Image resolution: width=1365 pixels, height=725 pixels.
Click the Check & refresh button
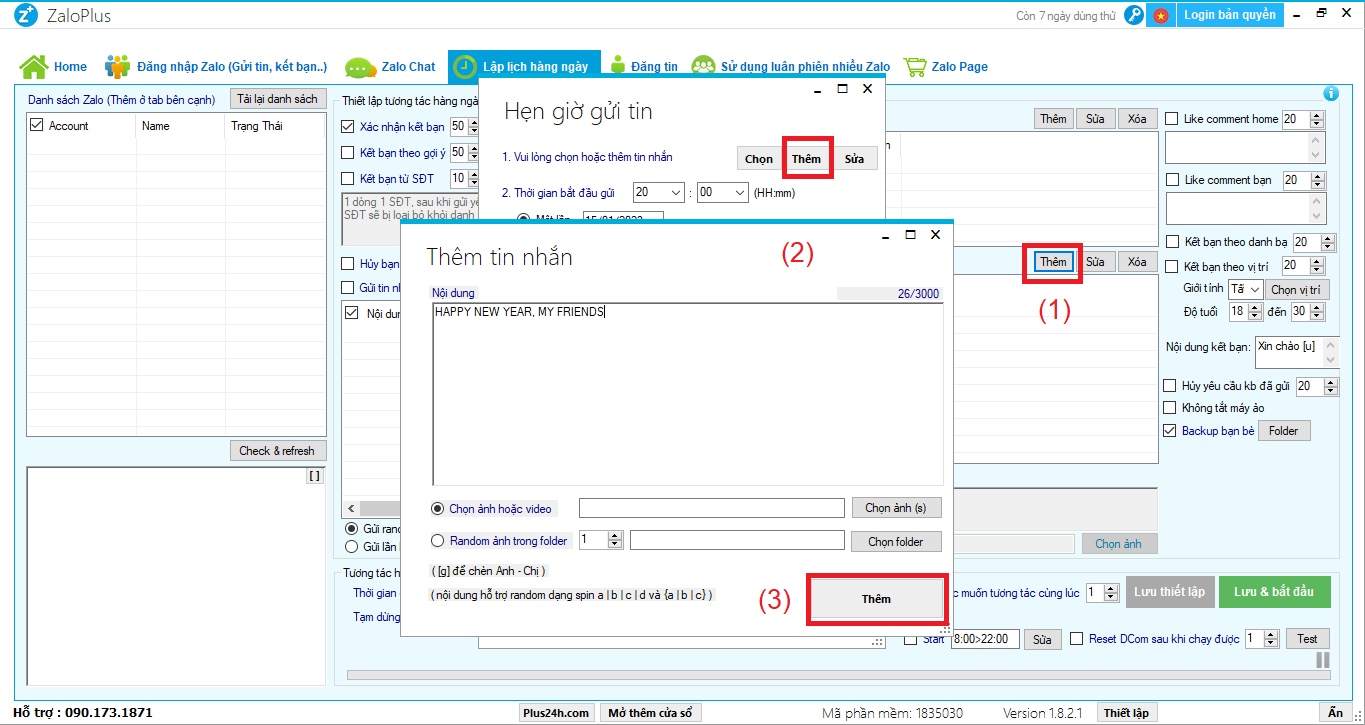tap(277, 451)
